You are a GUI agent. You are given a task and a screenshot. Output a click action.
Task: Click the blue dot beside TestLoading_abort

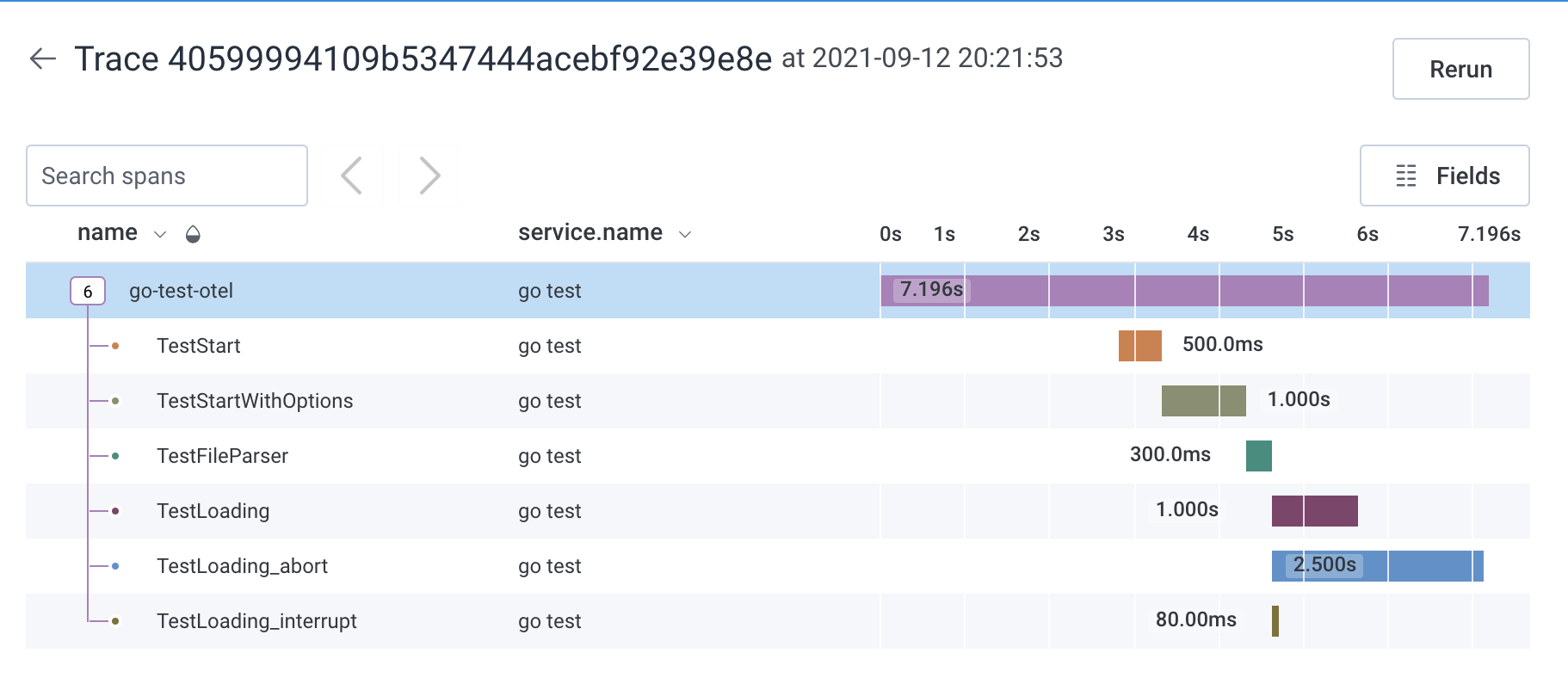(x=115, y=566)
